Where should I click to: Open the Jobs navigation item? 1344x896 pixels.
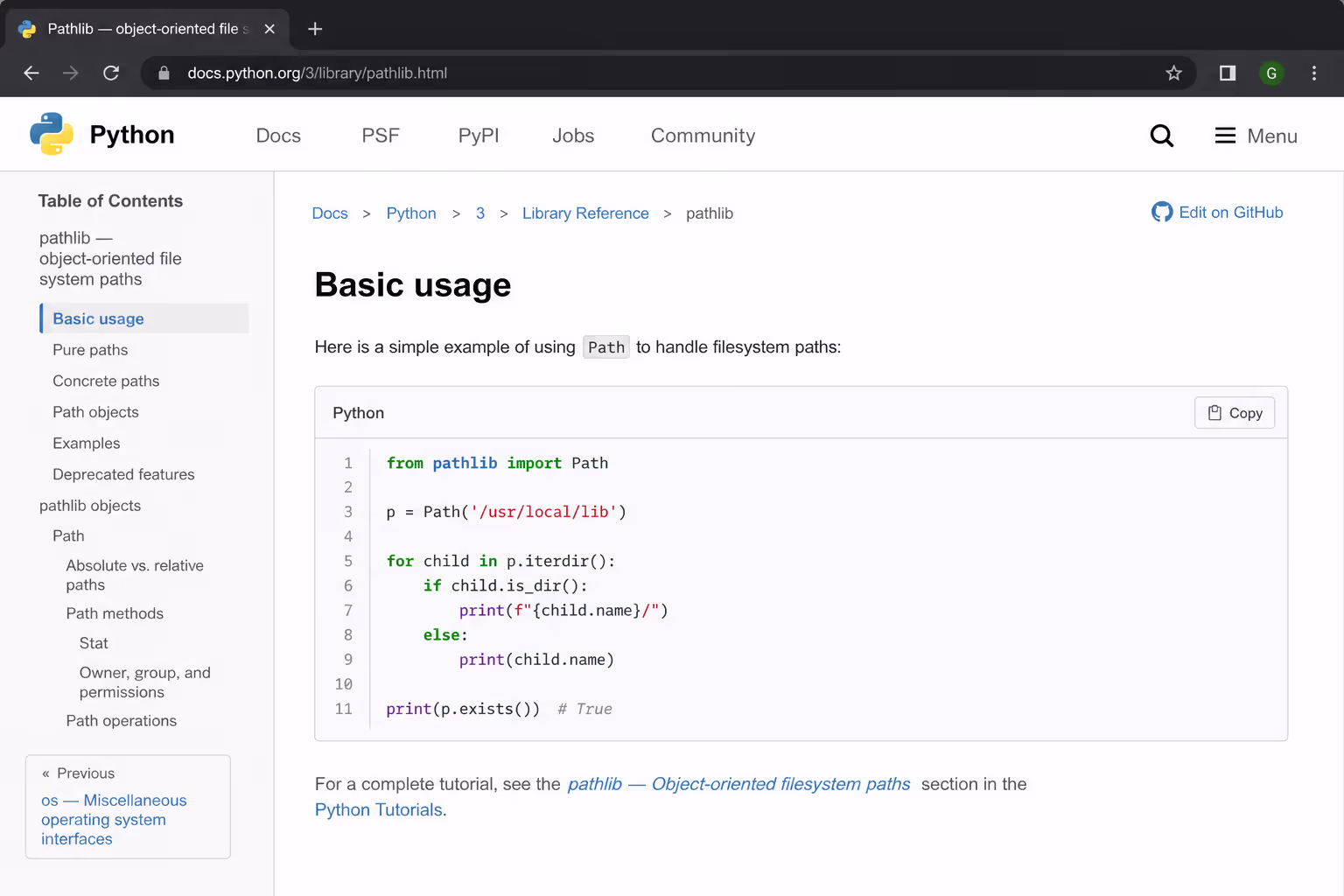(573, 136)
